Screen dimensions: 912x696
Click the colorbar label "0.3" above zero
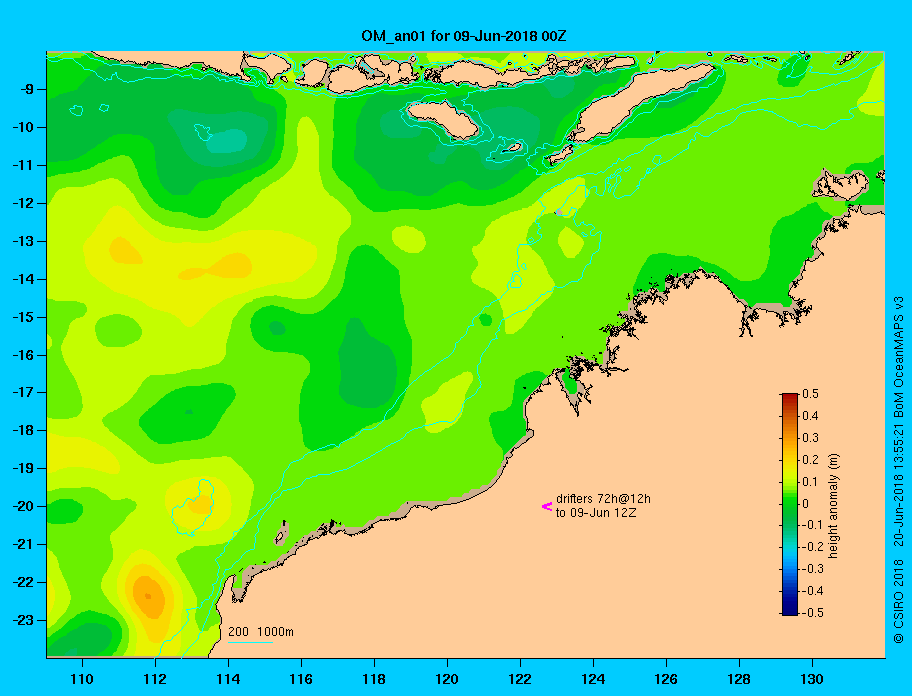pyautogui.click(x=810, y=438)
